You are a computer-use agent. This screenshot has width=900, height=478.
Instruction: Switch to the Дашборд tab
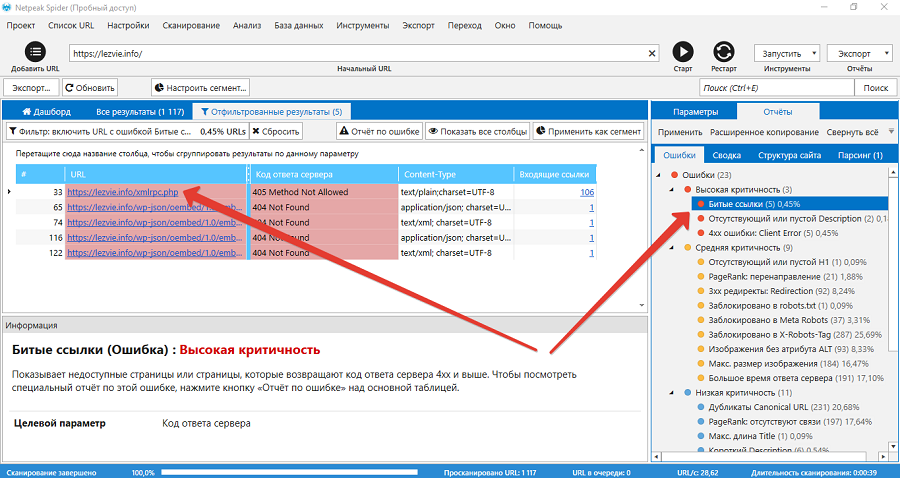click(x=46, y=111)
